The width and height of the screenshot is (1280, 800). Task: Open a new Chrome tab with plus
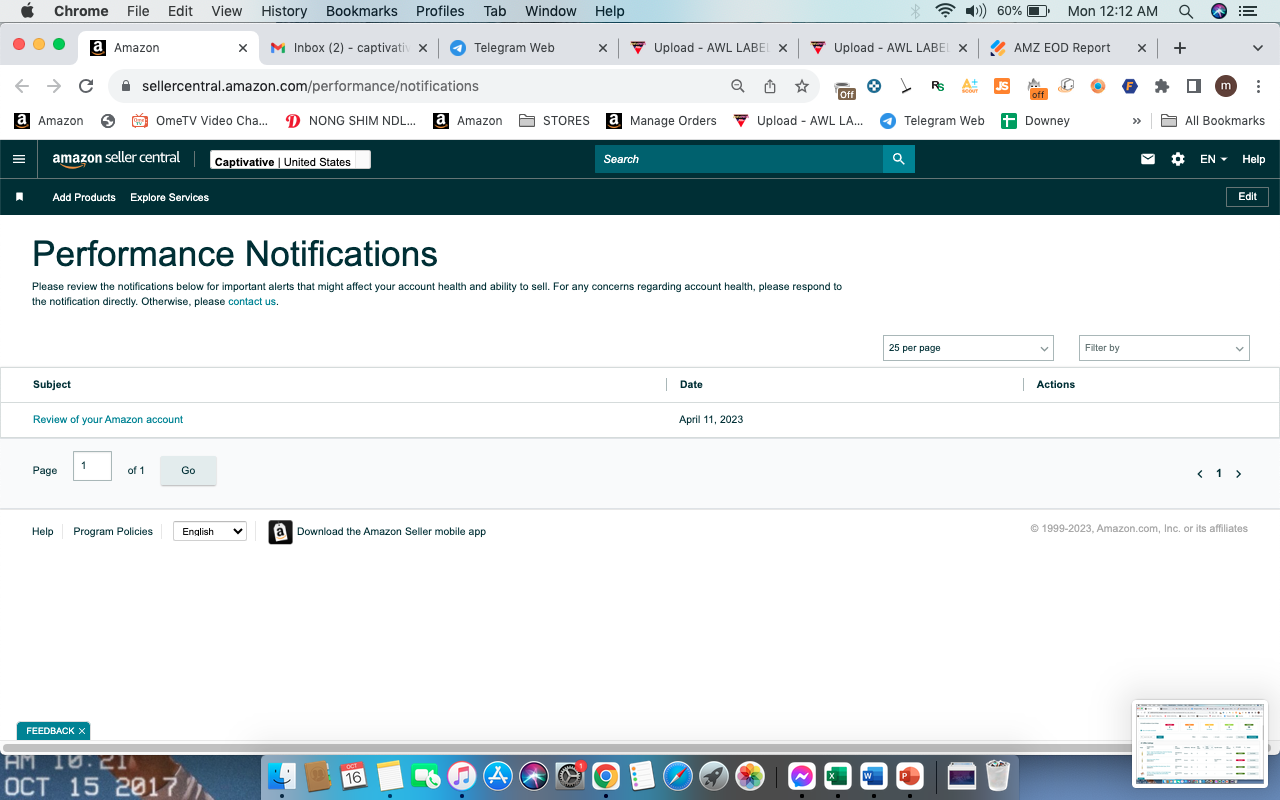coord(1180,48)
